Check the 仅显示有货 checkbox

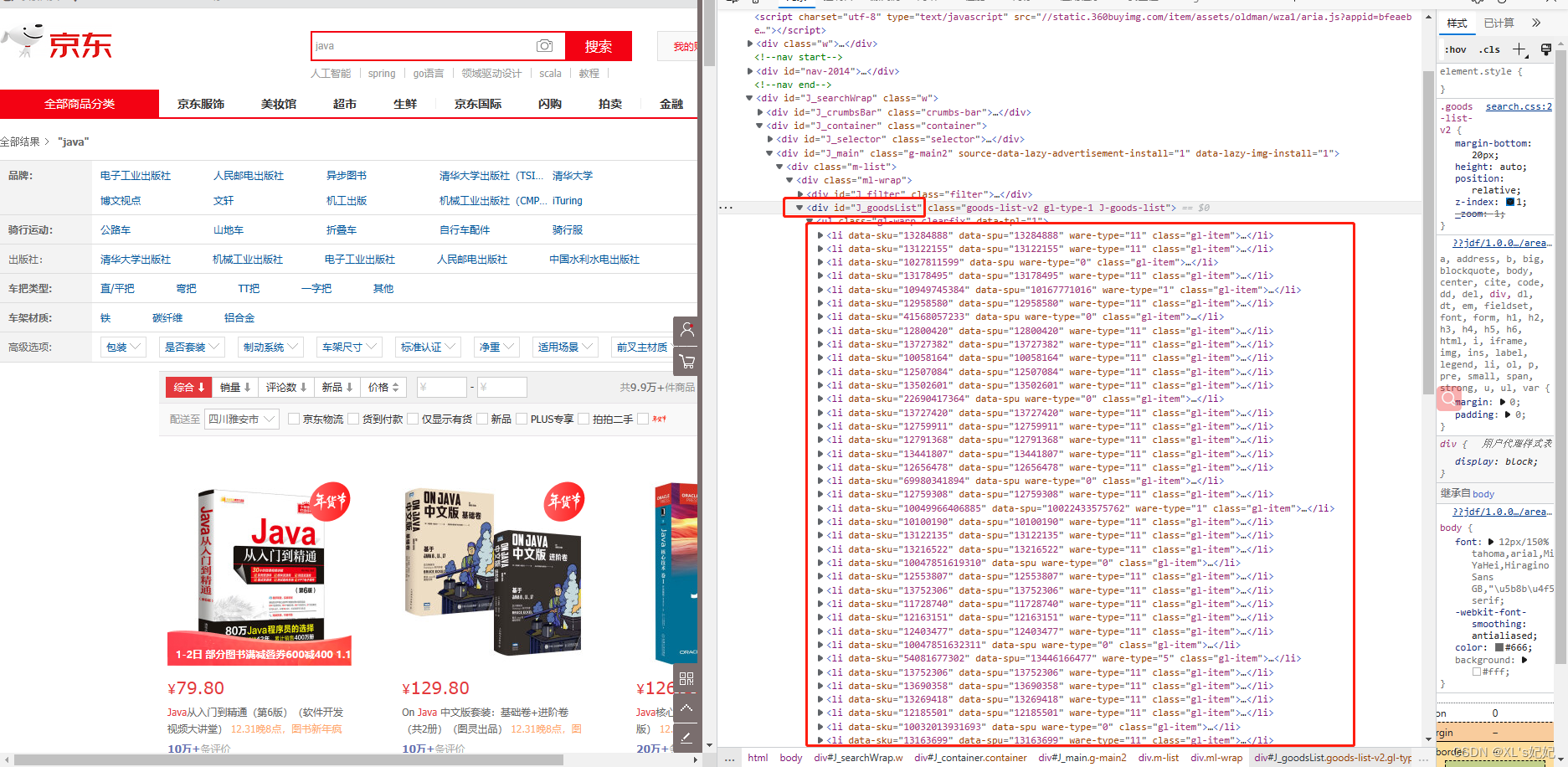point(413,419)
